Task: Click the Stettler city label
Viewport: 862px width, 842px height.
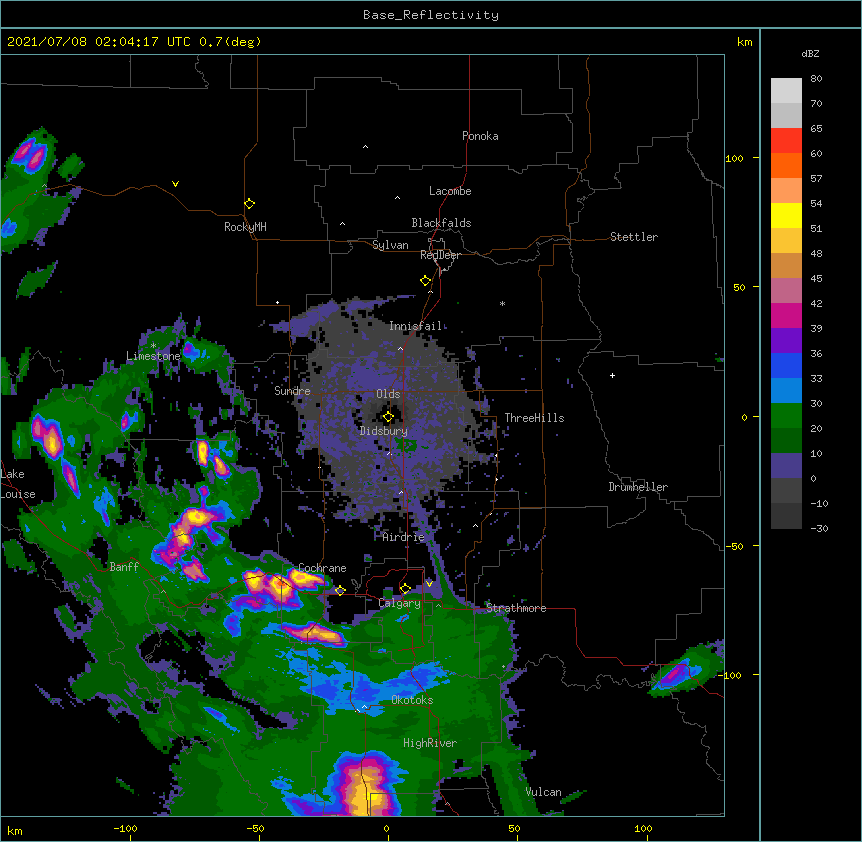Action: coord(634,237)
